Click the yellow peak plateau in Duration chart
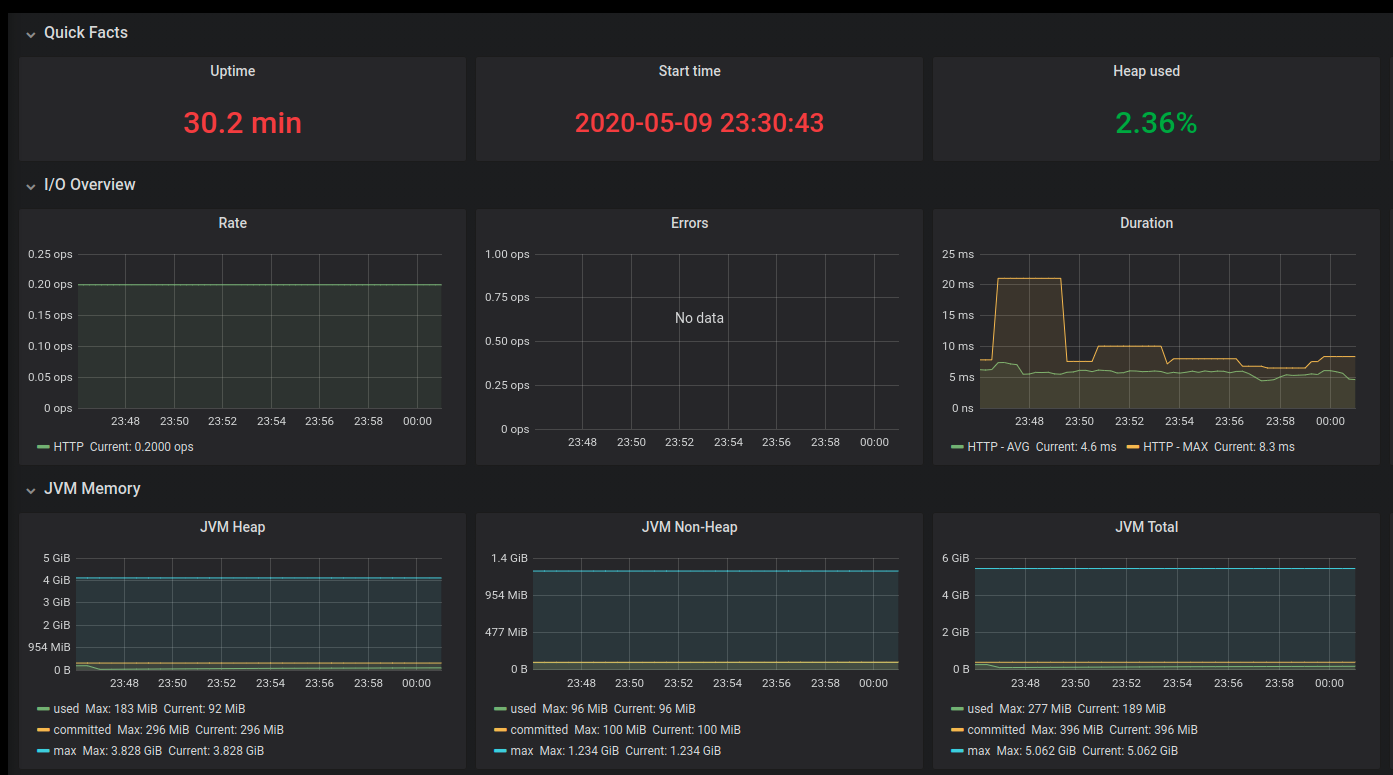This screenshot has height=775, width=1393. 1029,278
